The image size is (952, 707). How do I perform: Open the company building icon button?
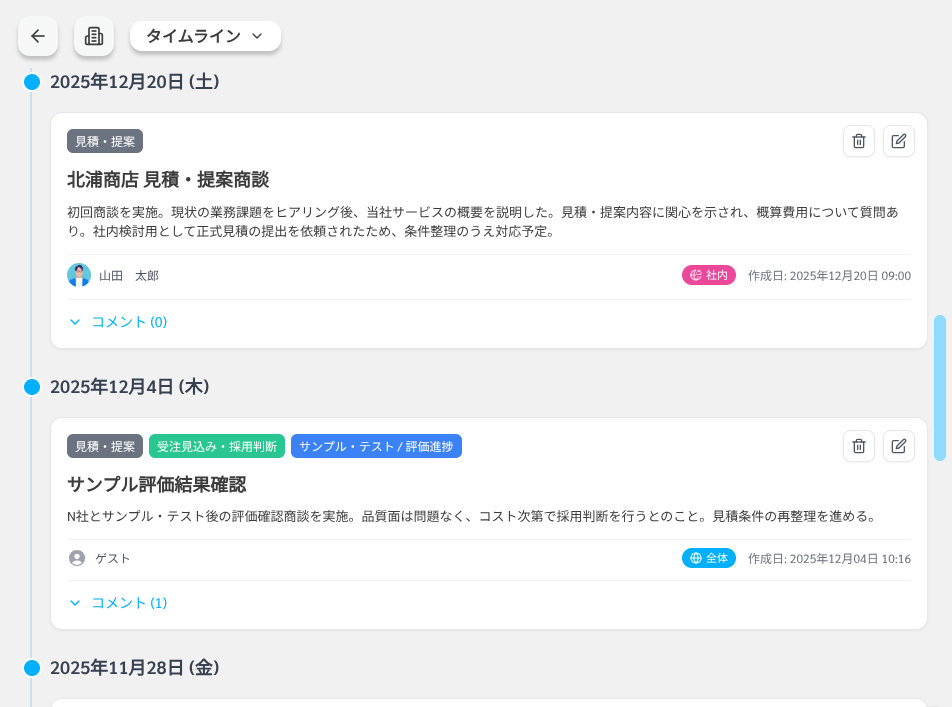94,36
